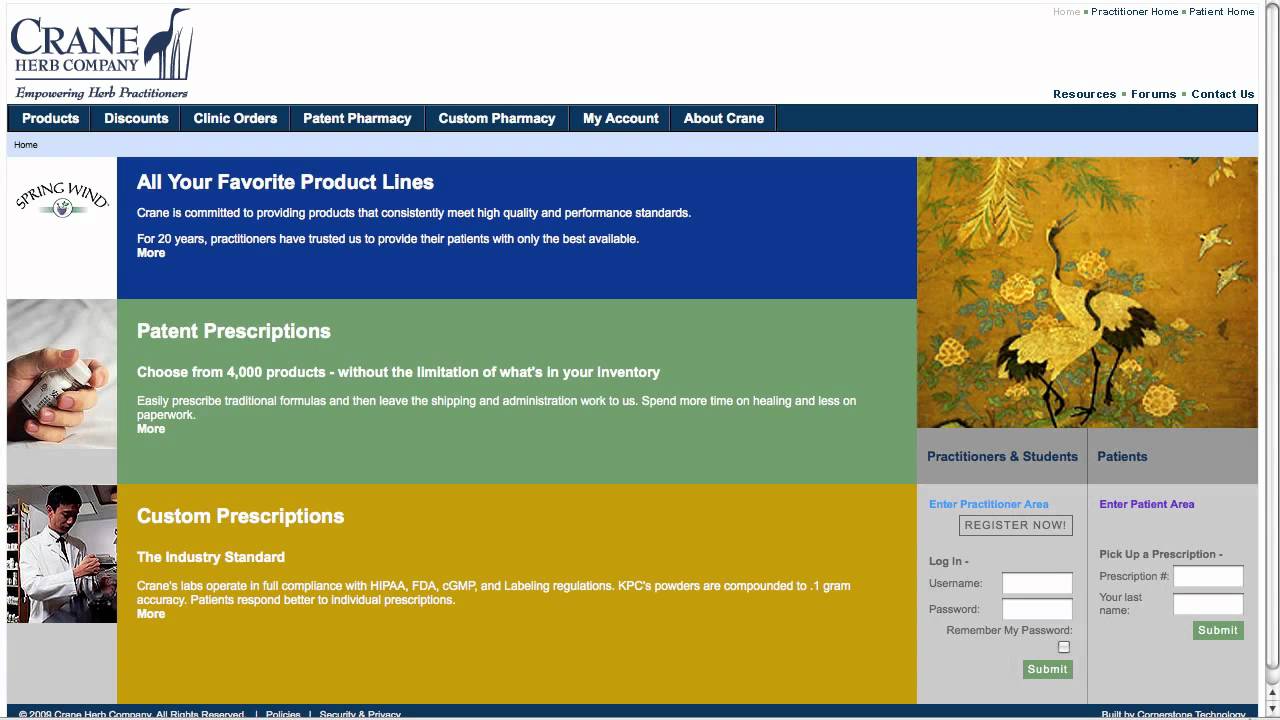Viewport: 1280px width, 720px height.
Task: Go to Practitioner Home
Action: pyautogui.click(x=1134, y=12)
